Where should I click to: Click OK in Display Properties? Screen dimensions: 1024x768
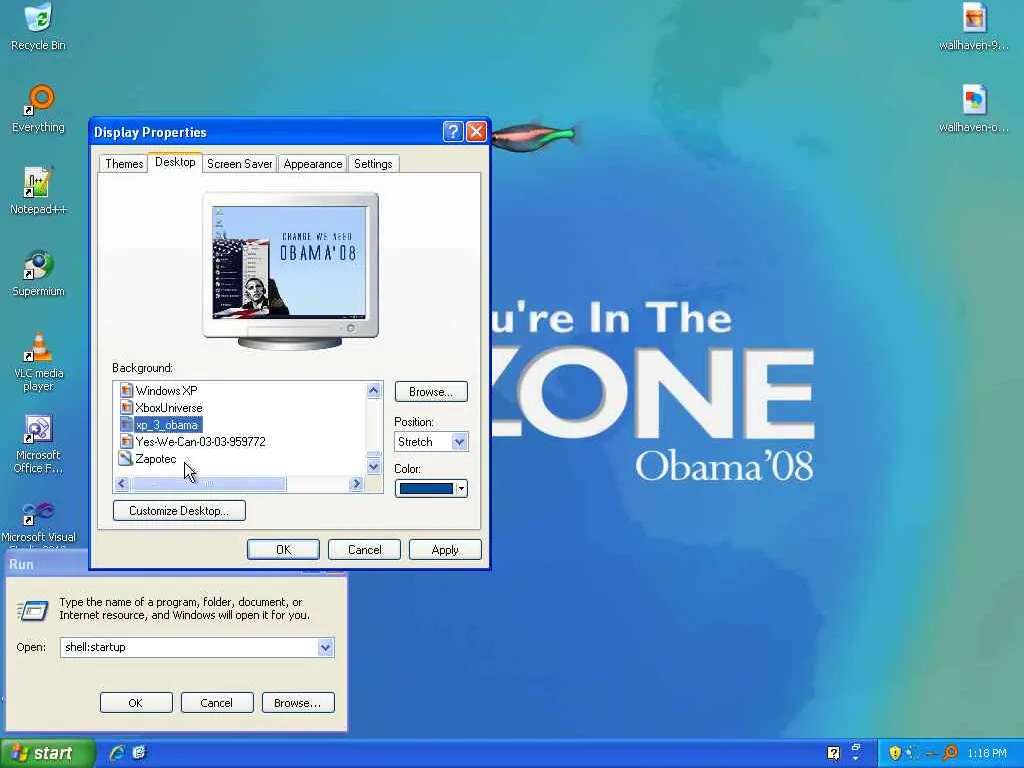pyautogui.click(x=283, y=549)
